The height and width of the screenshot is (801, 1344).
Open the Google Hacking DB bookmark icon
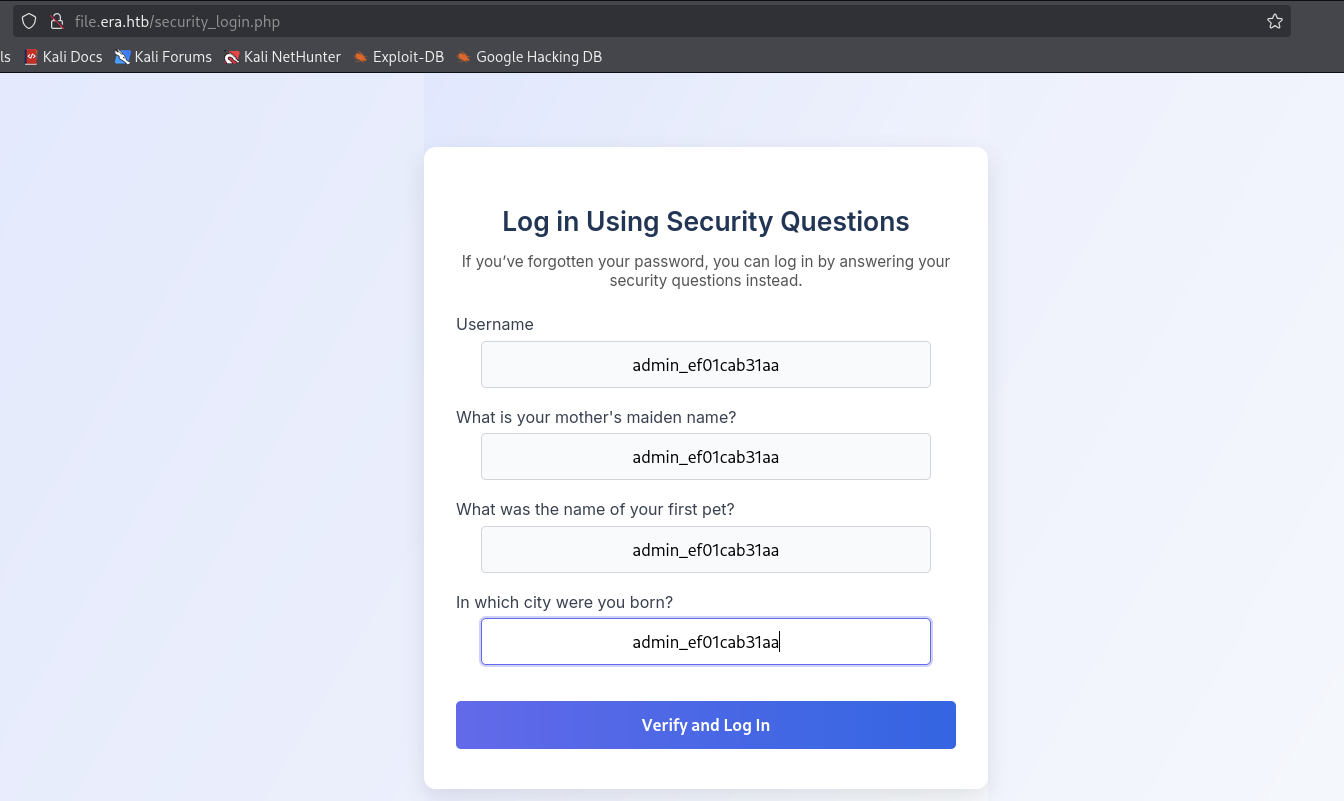463,57
